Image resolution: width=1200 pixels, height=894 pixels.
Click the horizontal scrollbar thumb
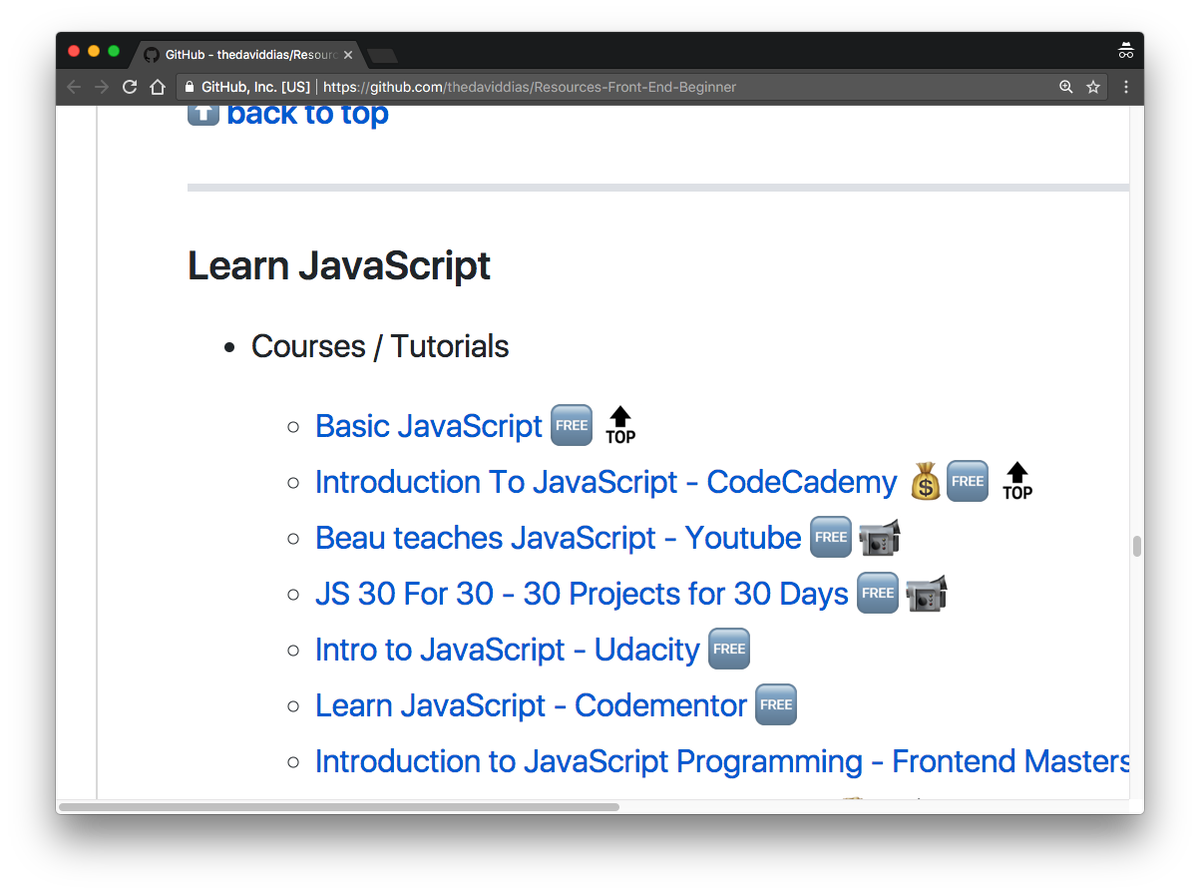coord(339,807)
